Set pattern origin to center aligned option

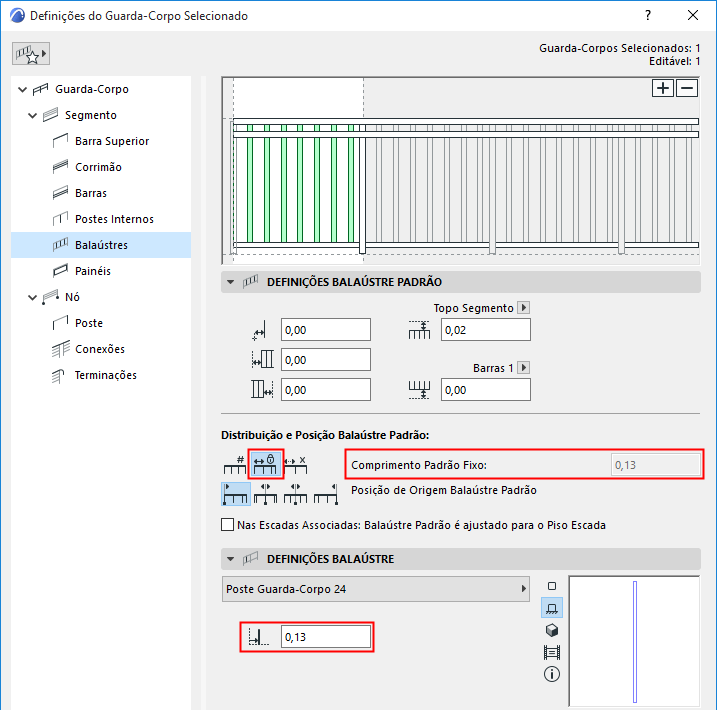[266, 494]
